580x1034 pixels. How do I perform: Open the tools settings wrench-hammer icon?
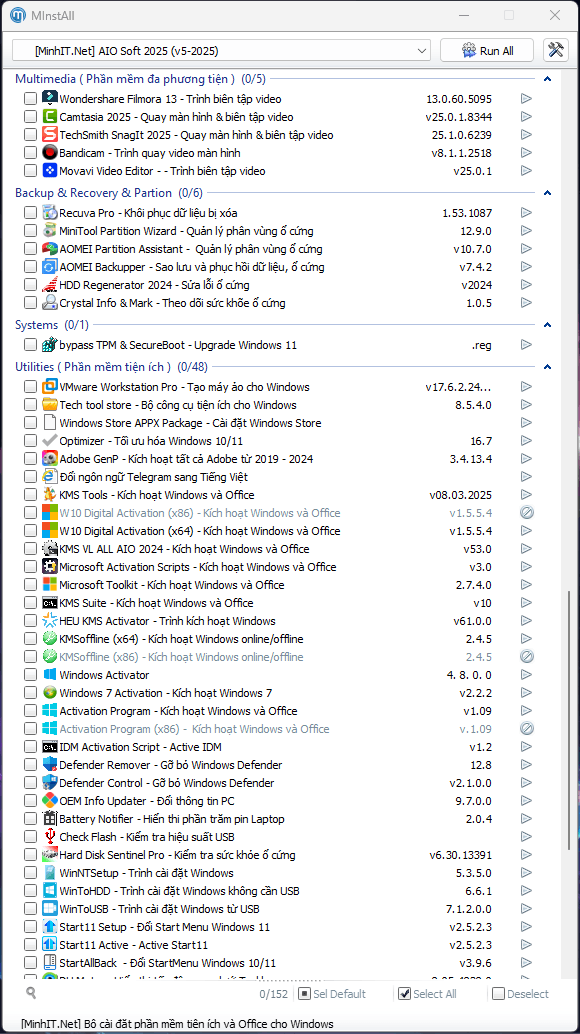point(556,50)
